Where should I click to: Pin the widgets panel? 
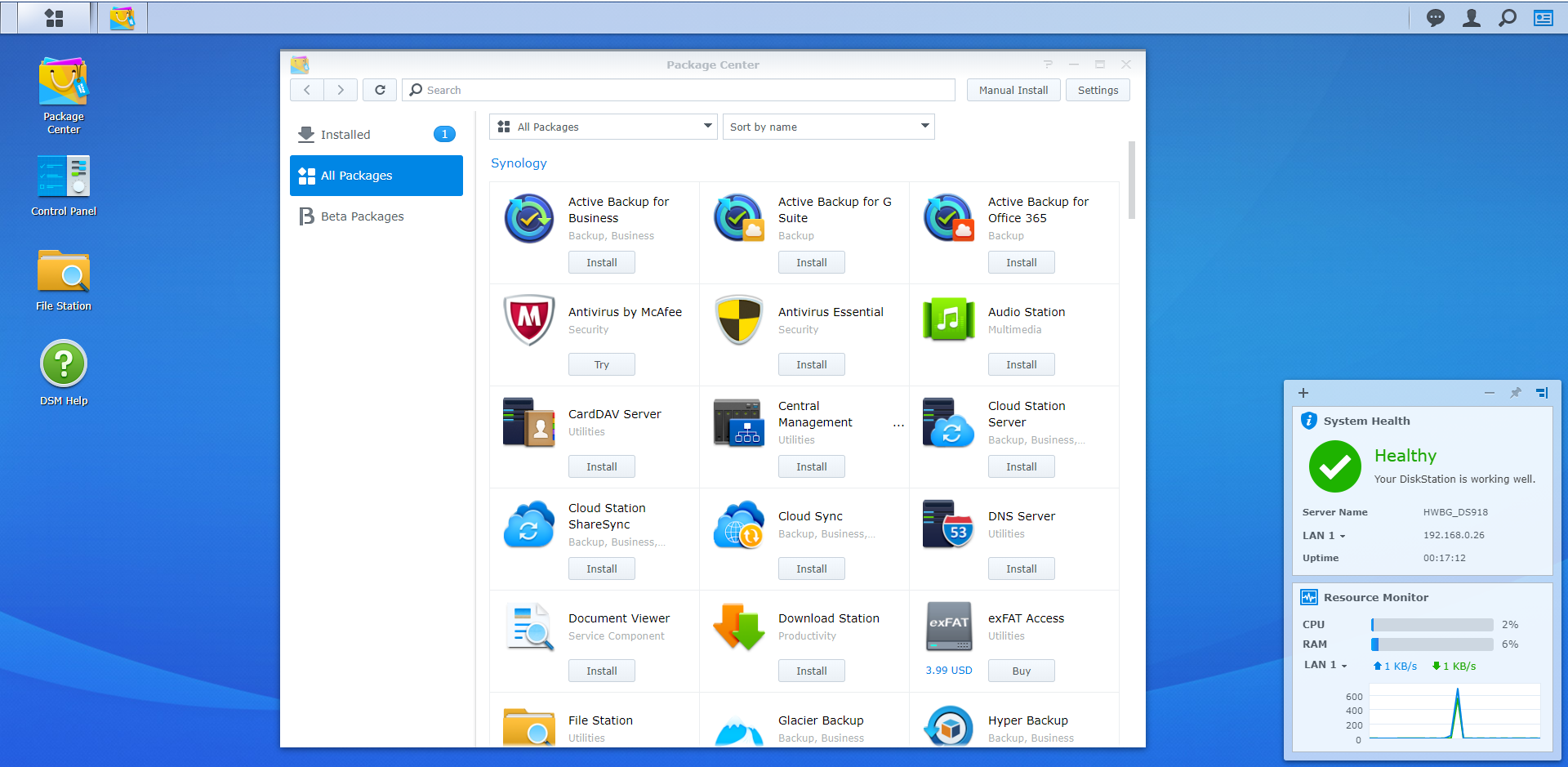1516,393
